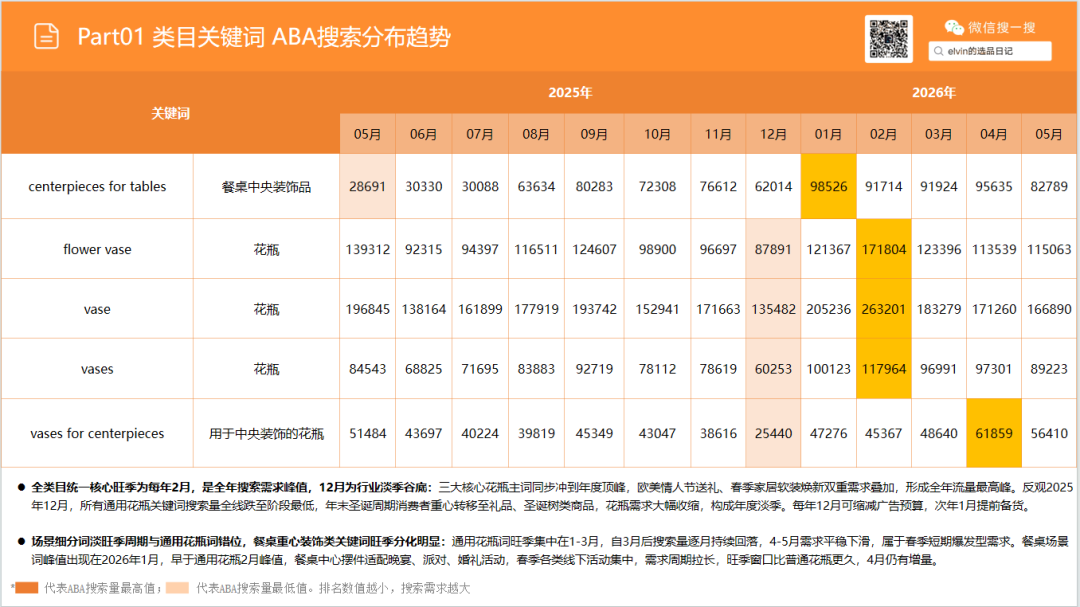Viewport: 1080px width, 607px height.
Task: Click the value 39819
Action: (x=536, y=433)
